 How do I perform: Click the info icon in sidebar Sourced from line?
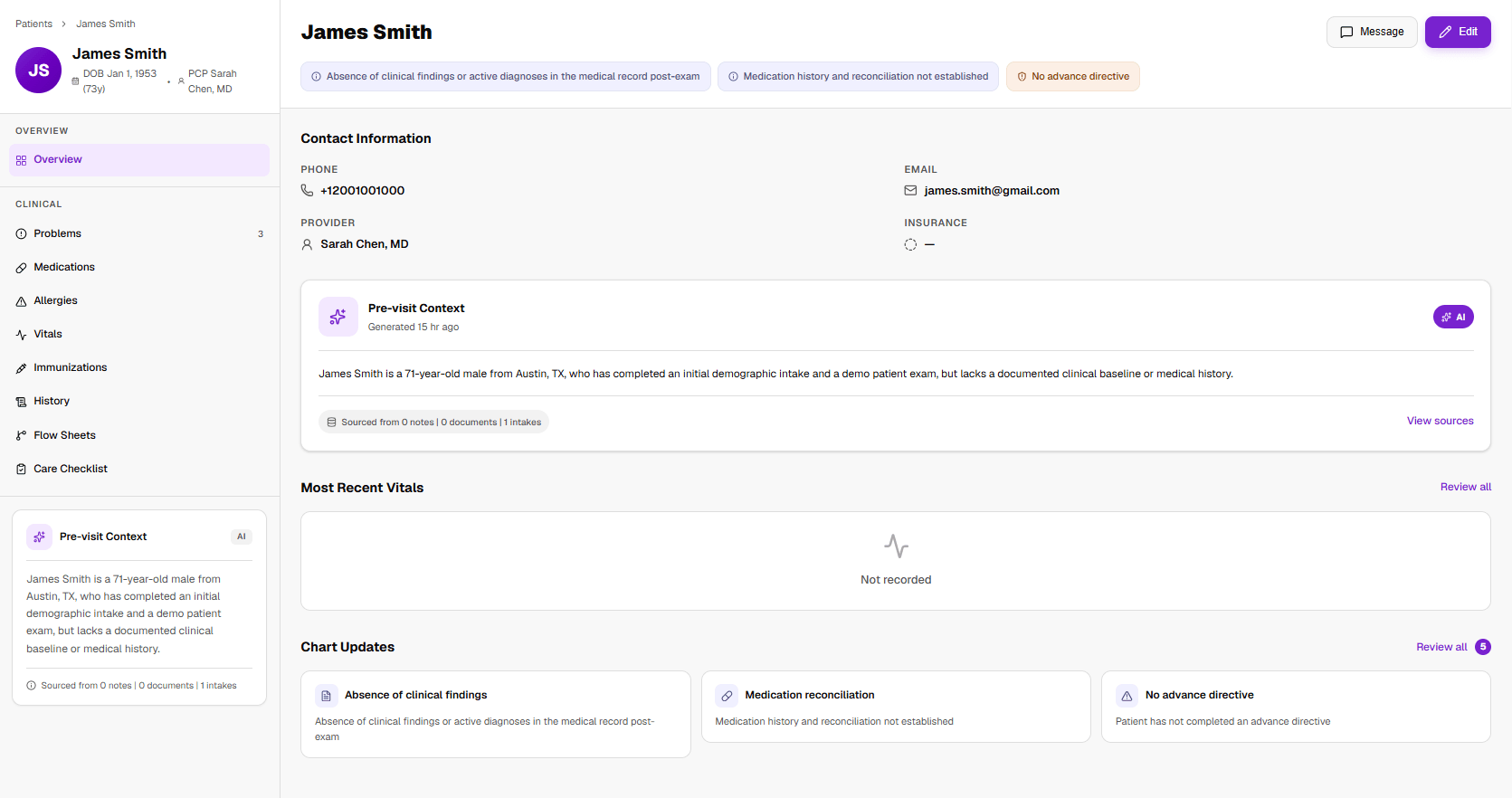[x=32, y=686]
